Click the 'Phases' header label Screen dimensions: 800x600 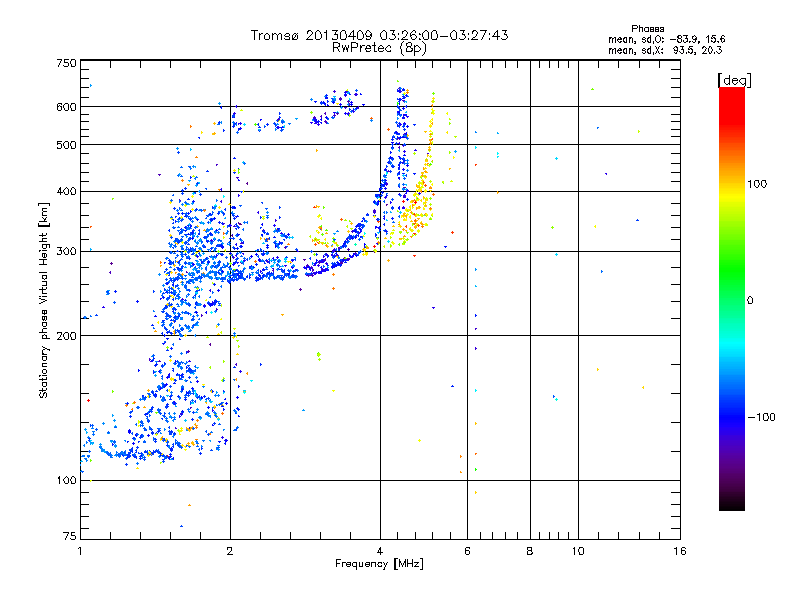pyautogui.click(x=647, y=29)
